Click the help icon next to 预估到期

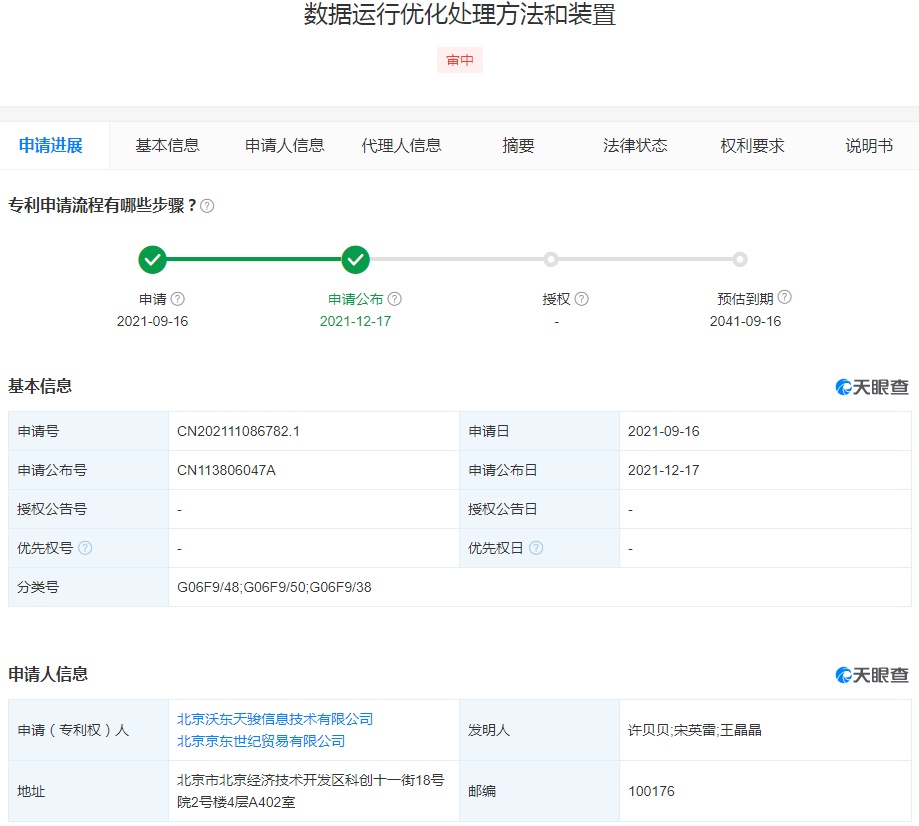click(x=784, y=297)
